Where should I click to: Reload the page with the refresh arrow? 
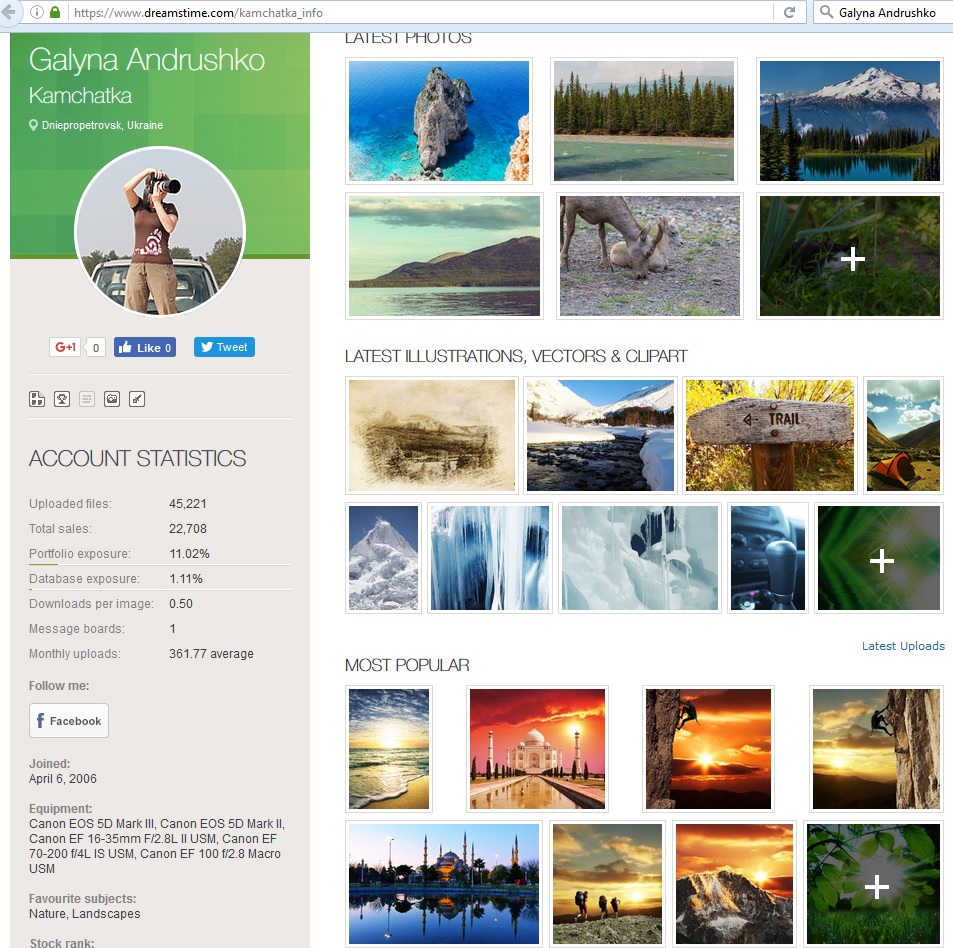(789, 12)
